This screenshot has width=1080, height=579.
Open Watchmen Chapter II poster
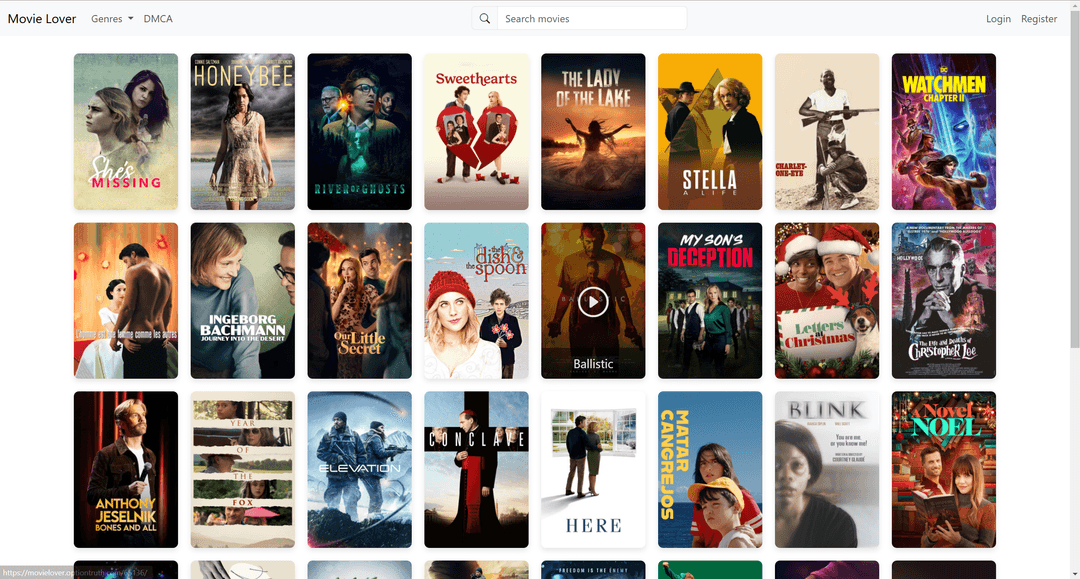[x=944, y=131]
